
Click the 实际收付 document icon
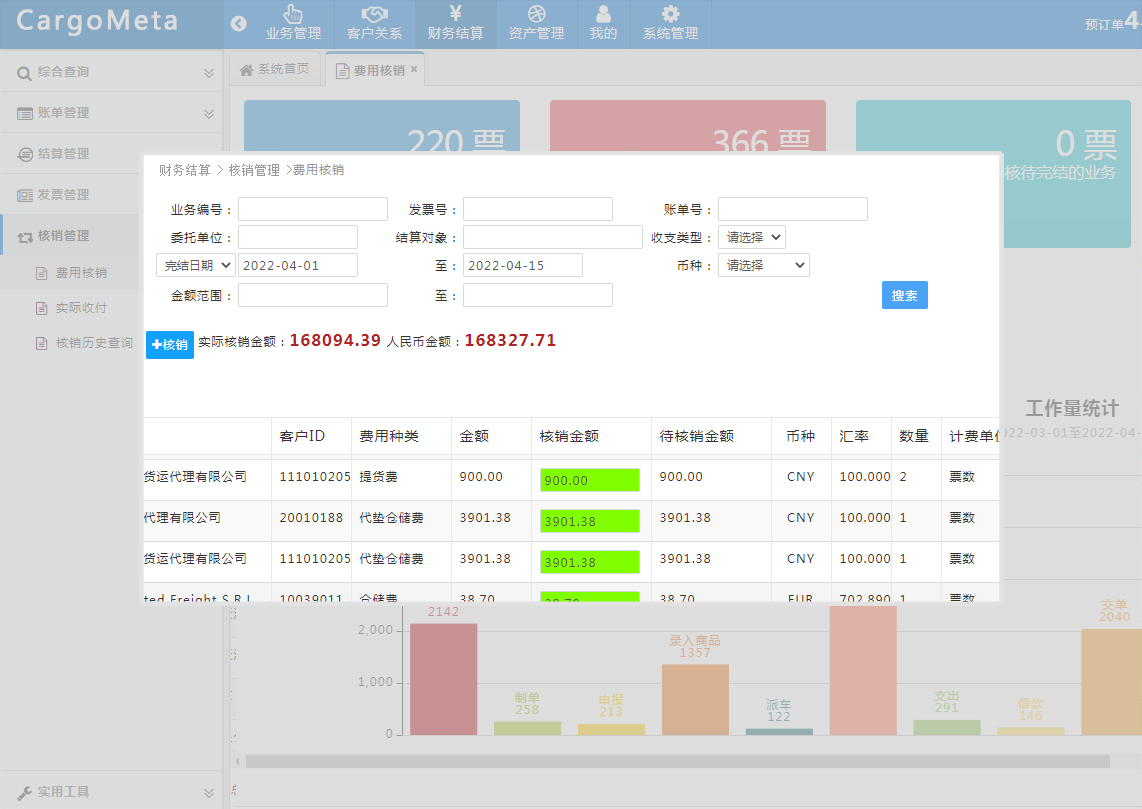click(x=42, y=308)
